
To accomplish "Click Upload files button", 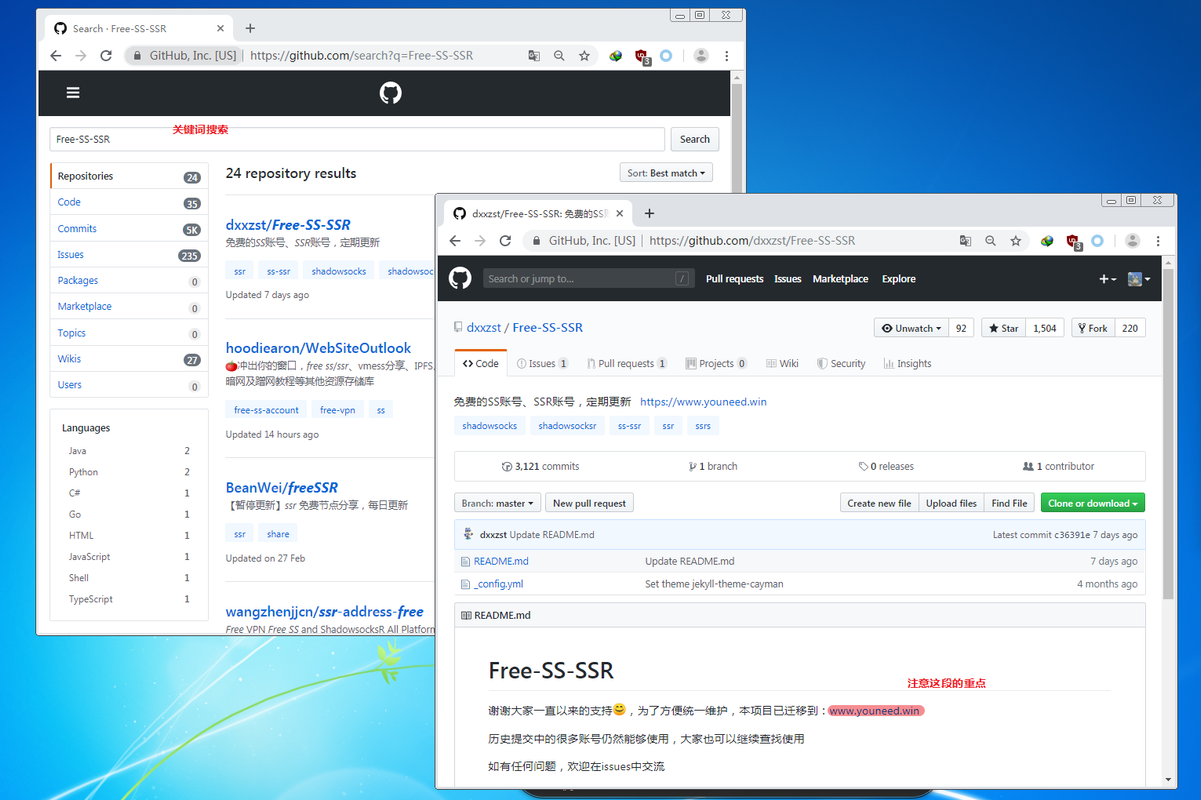I will tap(951, 503).
